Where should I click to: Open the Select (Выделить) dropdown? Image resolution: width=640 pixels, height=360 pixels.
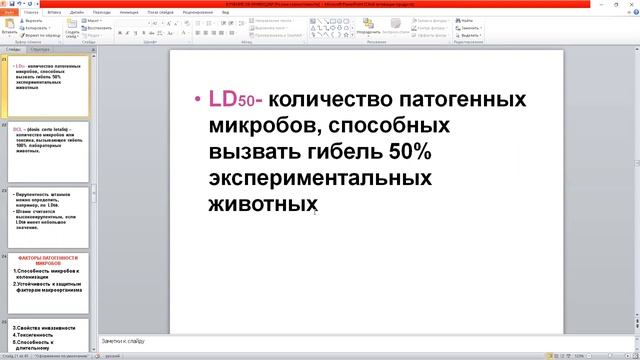[469, 36]
